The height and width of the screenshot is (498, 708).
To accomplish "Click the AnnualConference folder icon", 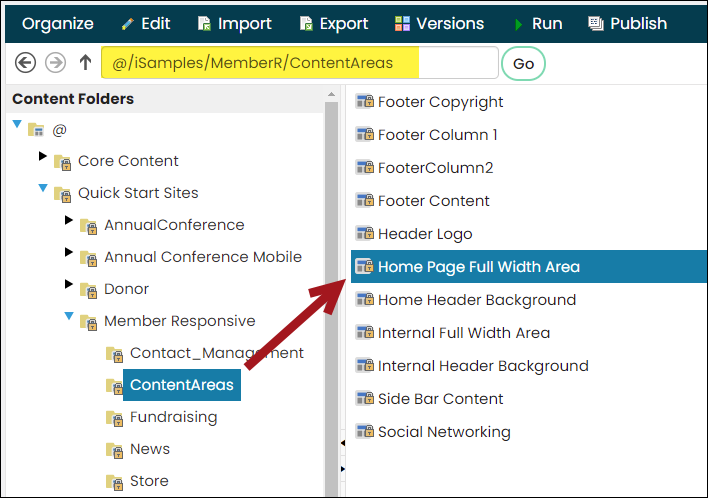I will tap(88, 226).
